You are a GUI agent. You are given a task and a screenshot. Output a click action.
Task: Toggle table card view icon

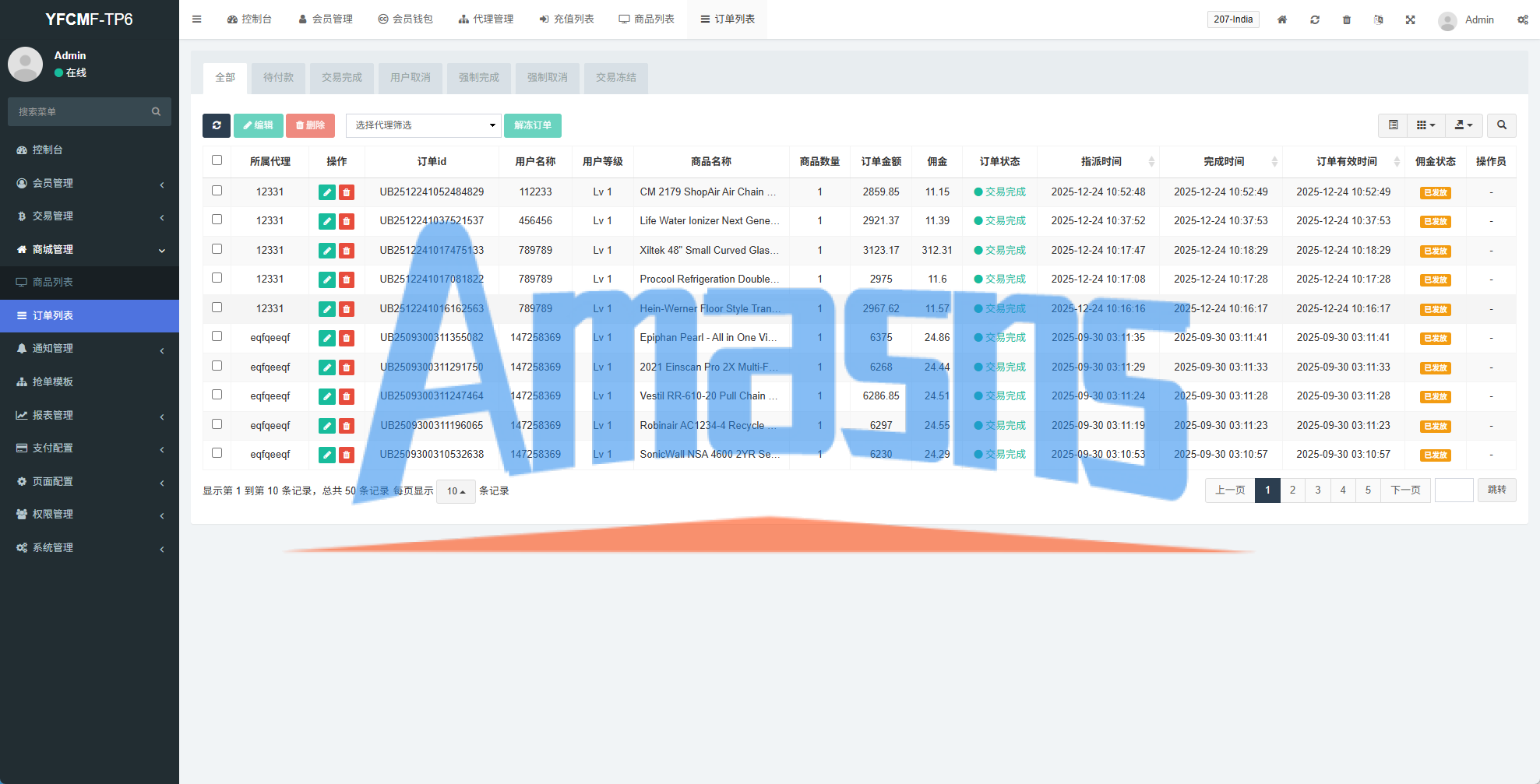[1394, 125]
